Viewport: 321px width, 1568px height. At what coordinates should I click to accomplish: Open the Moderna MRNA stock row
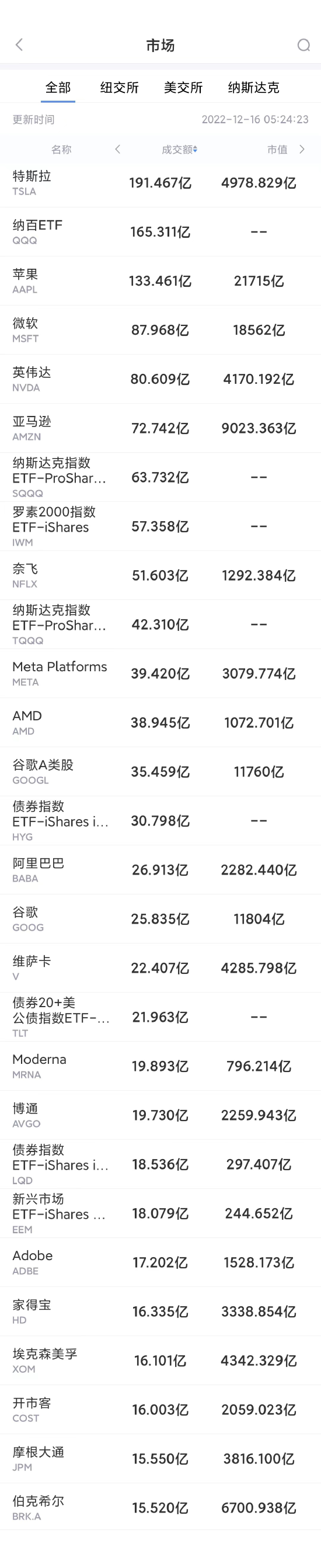[x=160, y=1066]
